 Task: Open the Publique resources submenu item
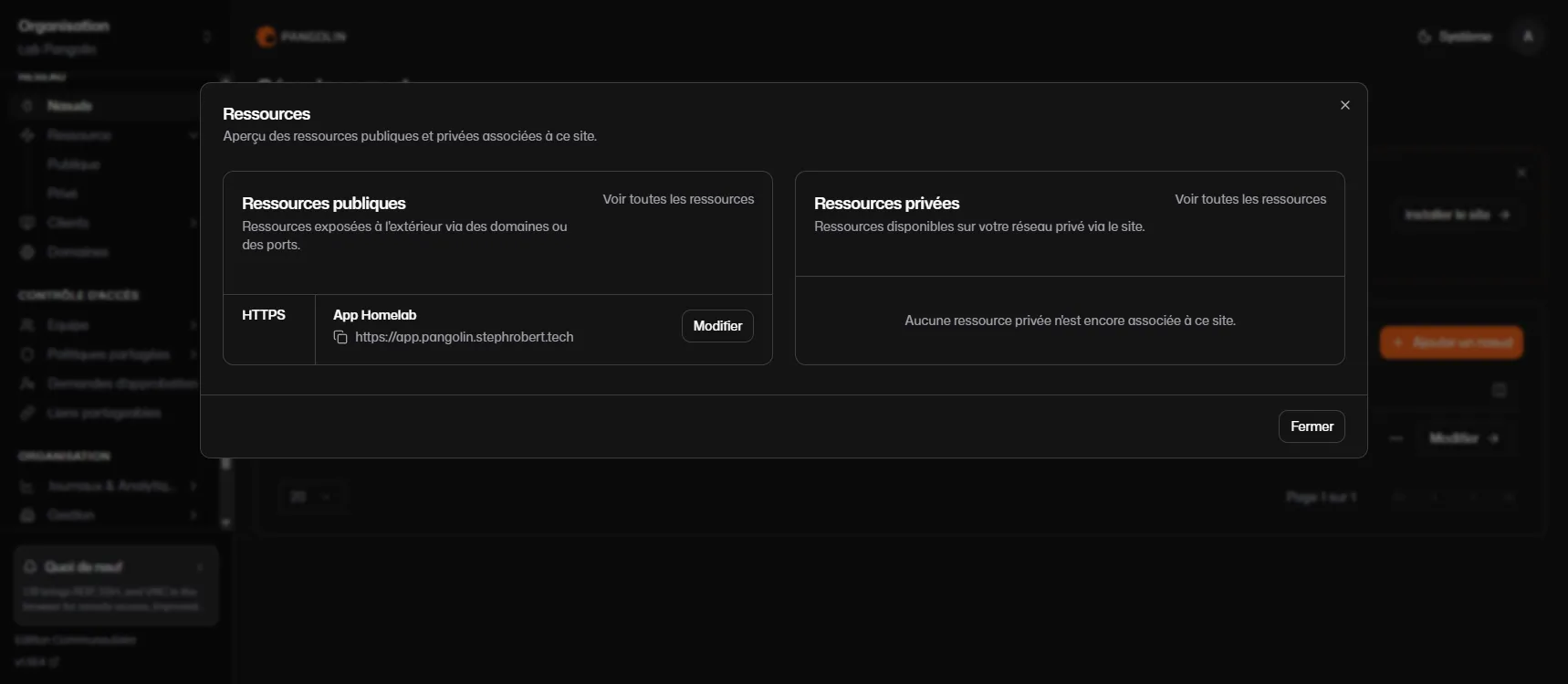73,164
